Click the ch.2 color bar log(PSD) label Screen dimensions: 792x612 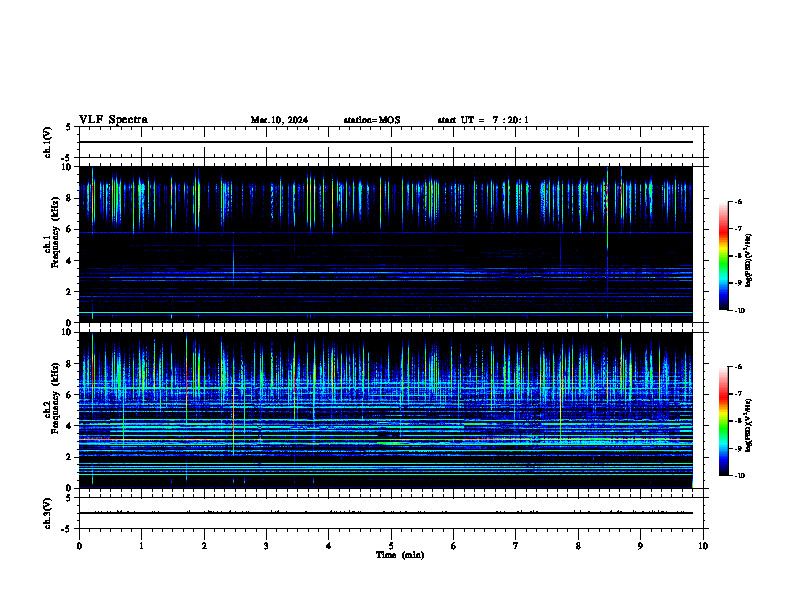(749, 425)
